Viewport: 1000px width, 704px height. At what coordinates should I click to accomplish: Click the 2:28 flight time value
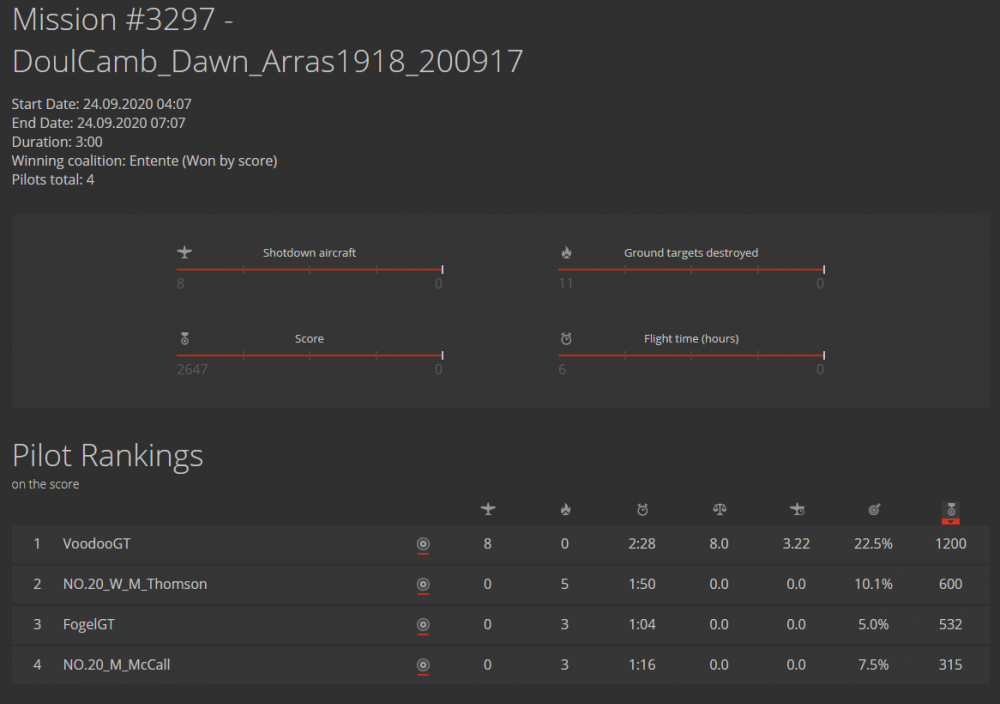[642, 544]
